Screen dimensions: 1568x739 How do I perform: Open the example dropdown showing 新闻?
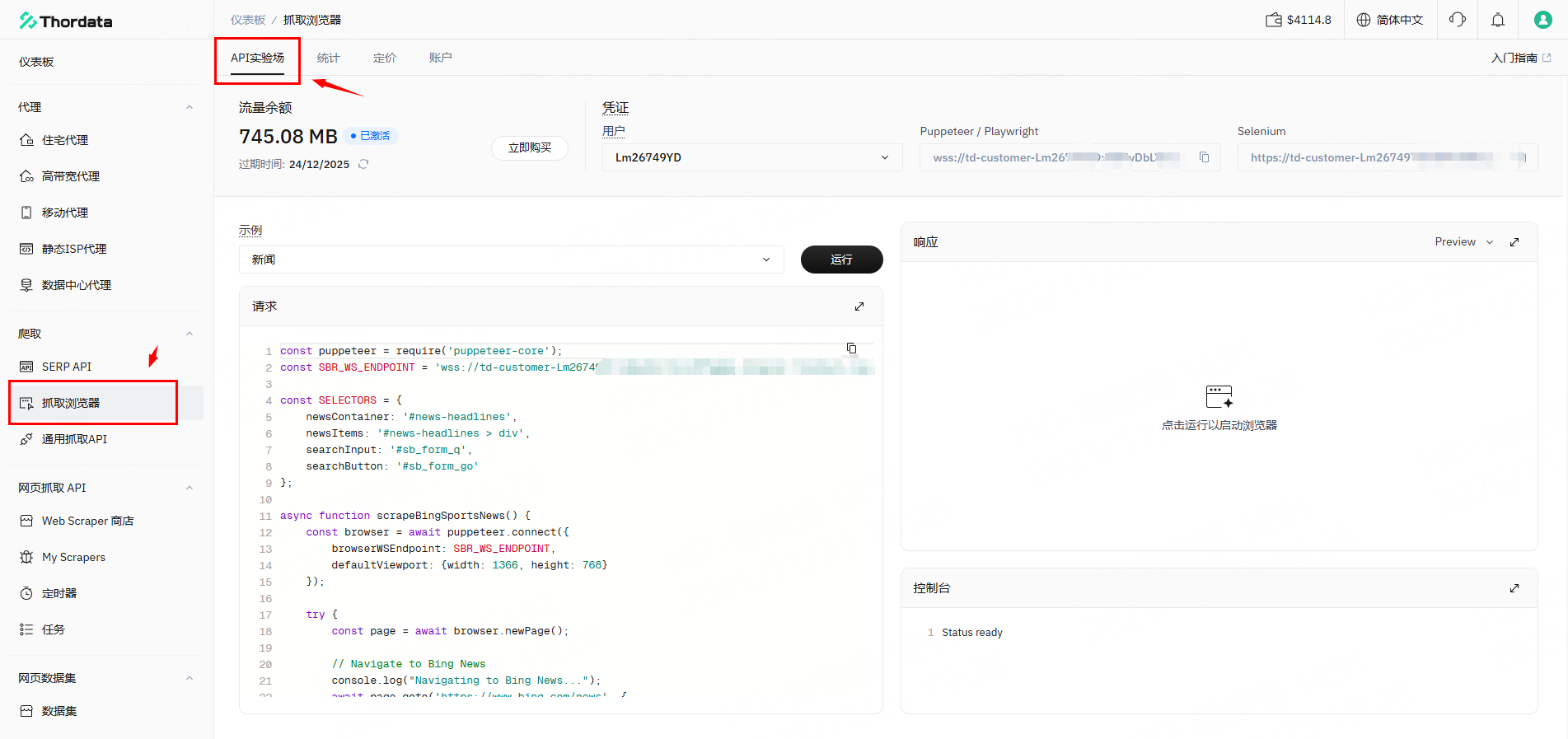511,260
